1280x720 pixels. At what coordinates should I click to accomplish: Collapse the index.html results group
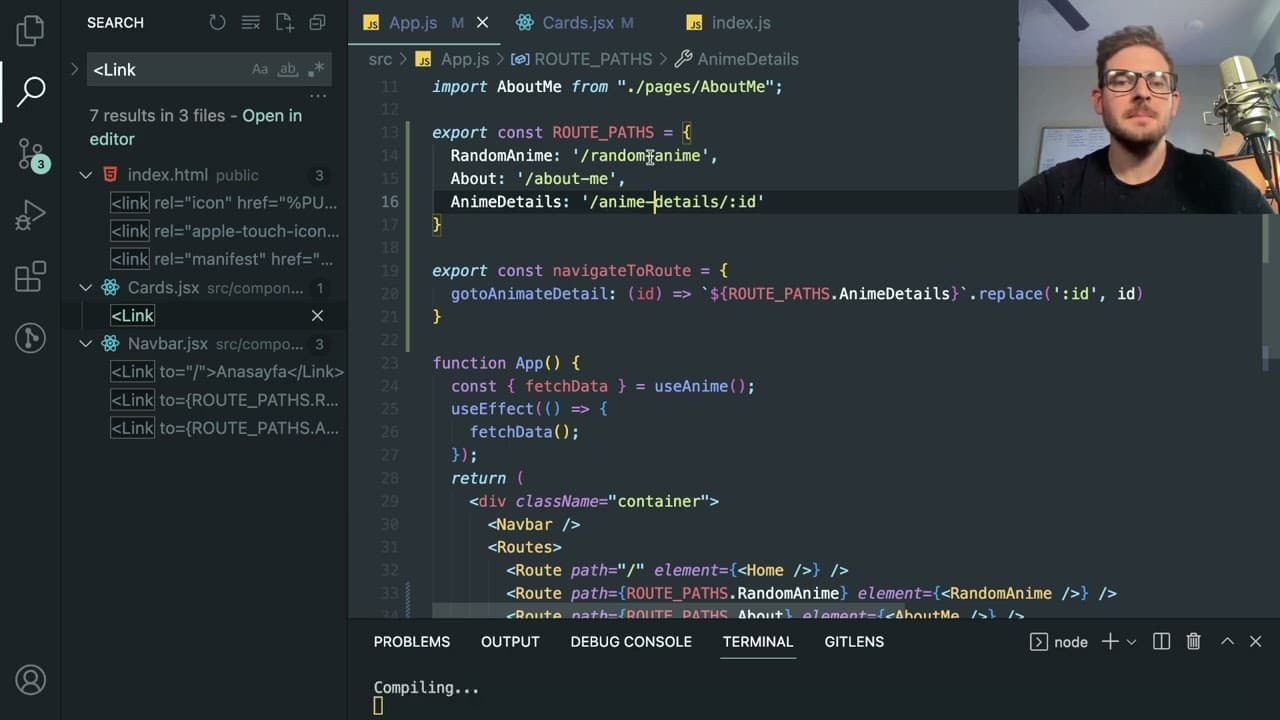pyautogui.click(x=86, y=175)
